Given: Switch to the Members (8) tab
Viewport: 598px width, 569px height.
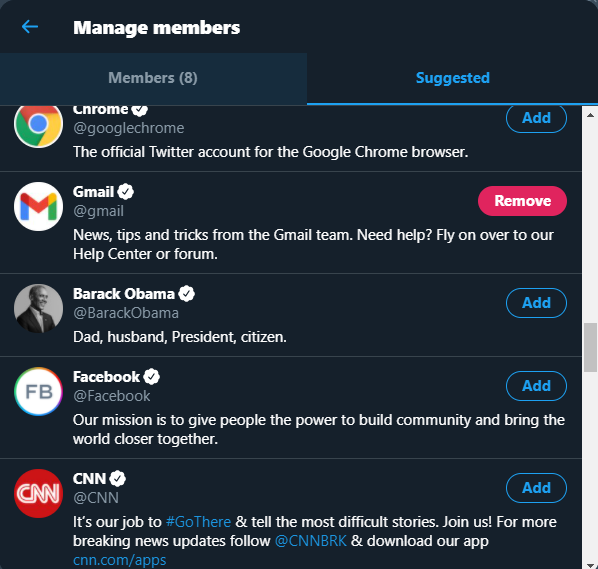Looking at the screenshot, I should point(153,79).
